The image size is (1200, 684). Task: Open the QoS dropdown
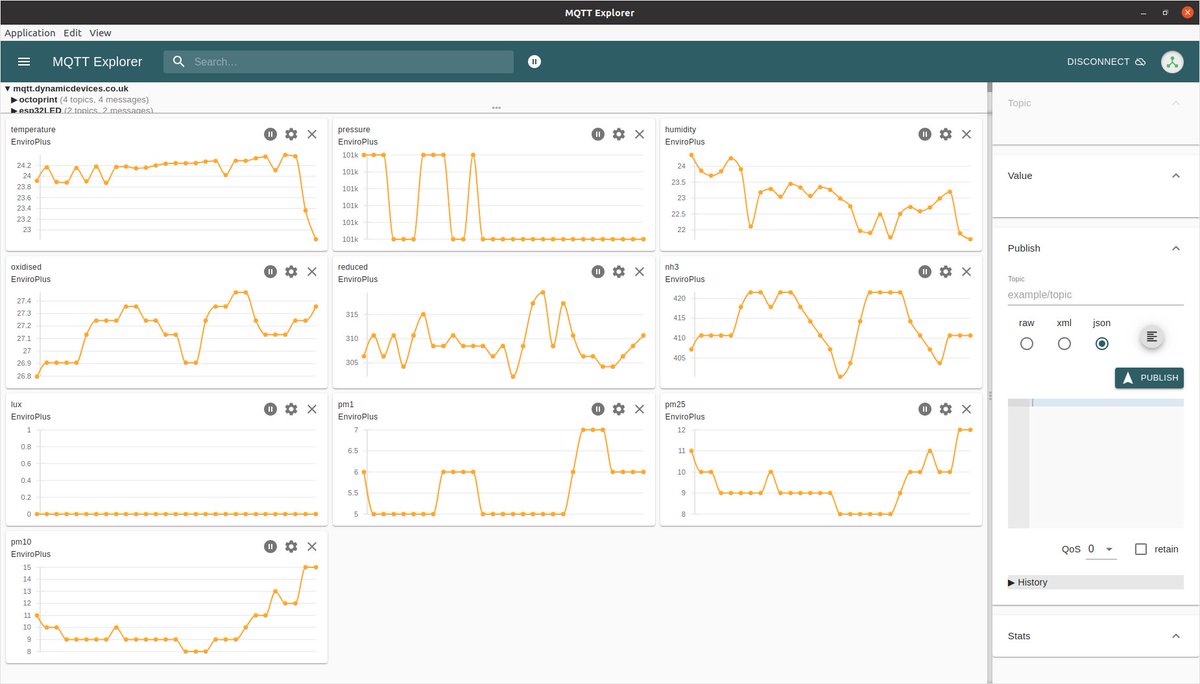point(1101,549)
